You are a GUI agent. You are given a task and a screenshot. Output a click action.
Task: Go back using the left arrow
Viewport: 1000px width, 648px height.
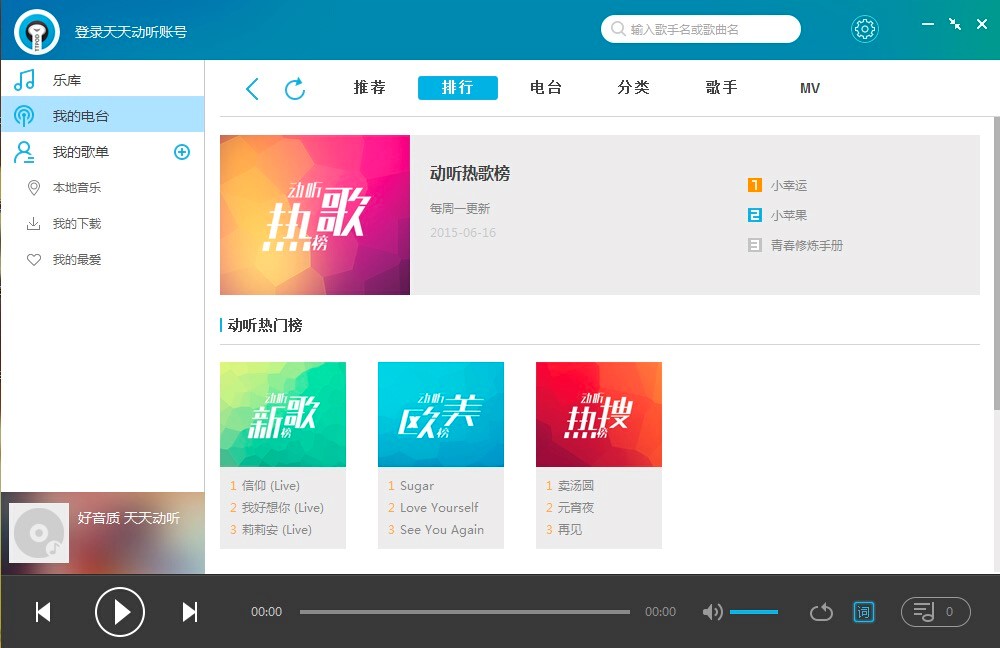coord(252,89)
